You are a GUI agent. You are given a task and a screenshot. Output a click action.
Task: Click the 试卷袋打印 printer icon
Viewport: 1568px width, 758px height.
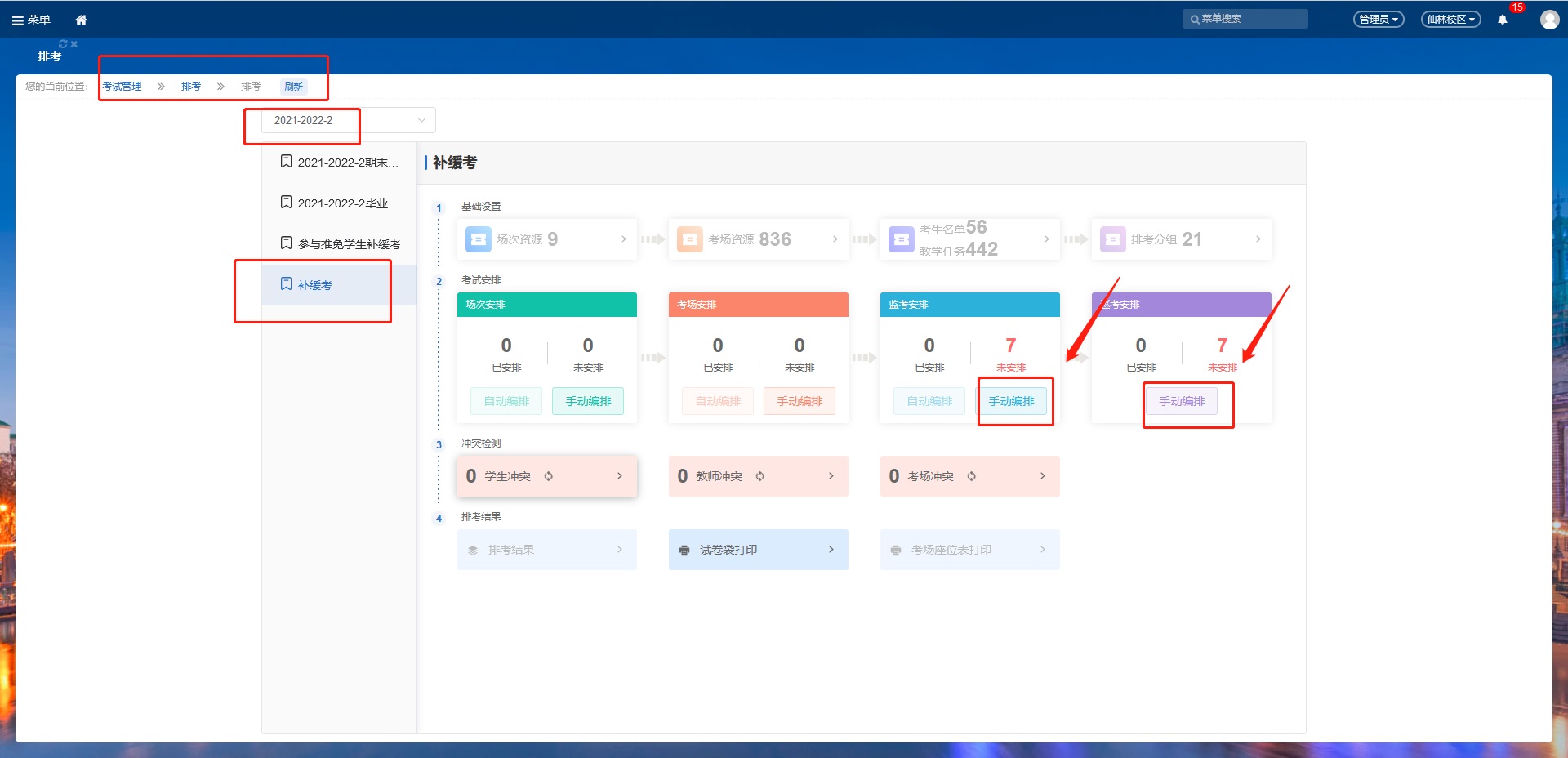tap(684, 551)
